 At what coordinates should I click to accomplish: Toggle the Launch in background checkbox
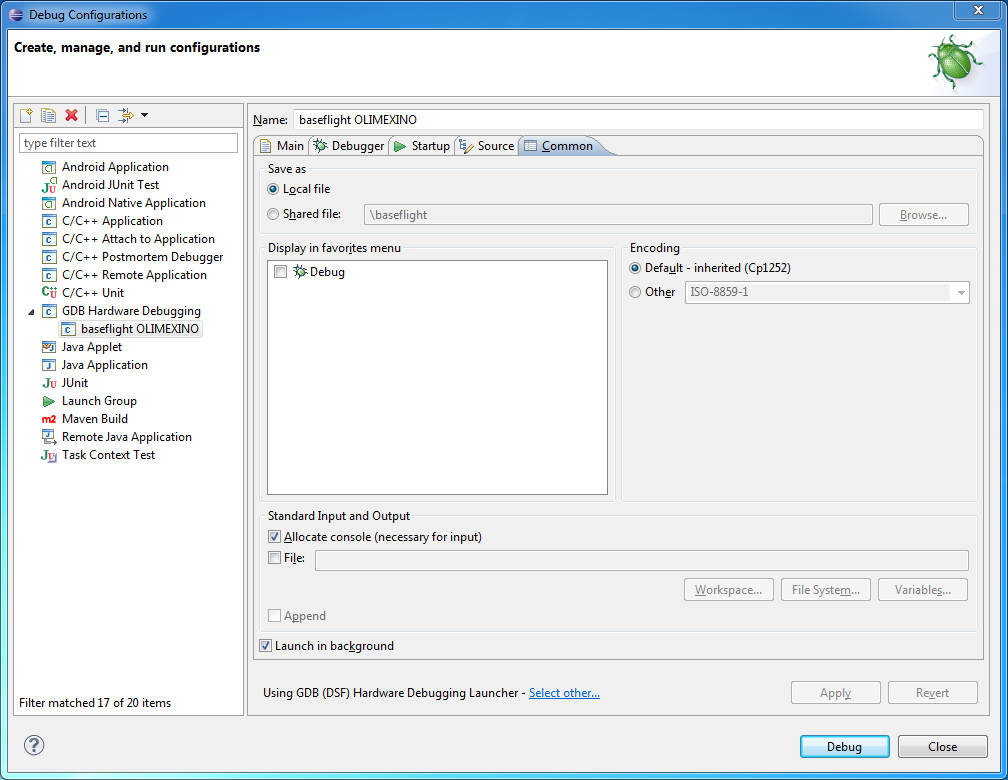tap(266, 646)
